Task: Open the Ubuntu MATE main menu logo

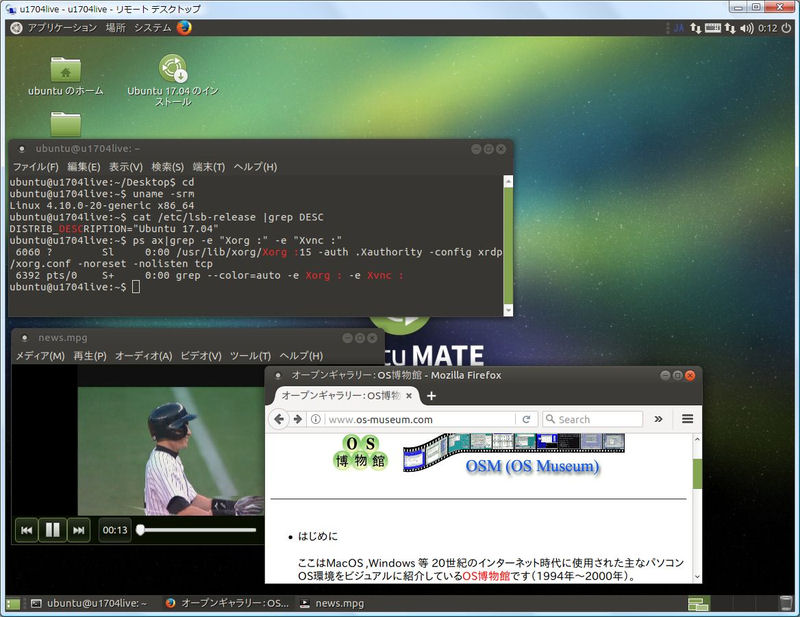Action: (x=16, y=28)
